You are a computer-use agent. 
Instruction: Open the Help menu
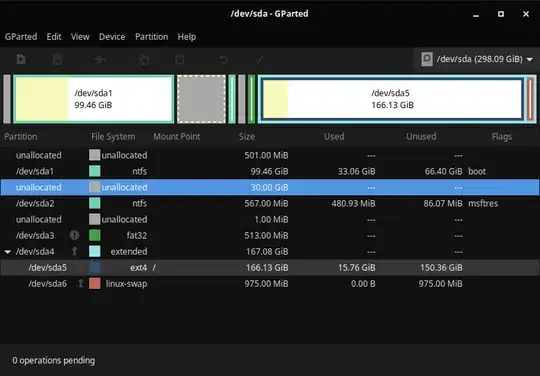pos(187,36)
